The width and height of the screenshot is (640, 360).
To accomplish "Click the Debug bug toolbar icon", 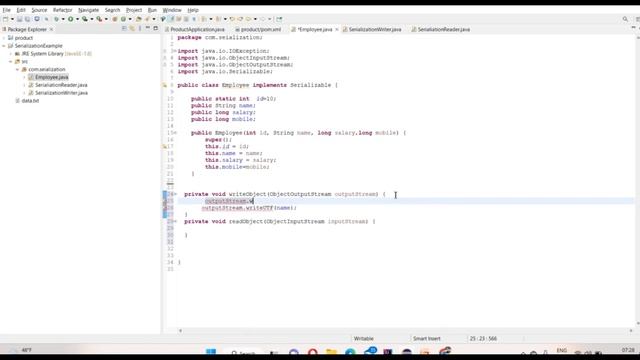I will click(56, 19).
